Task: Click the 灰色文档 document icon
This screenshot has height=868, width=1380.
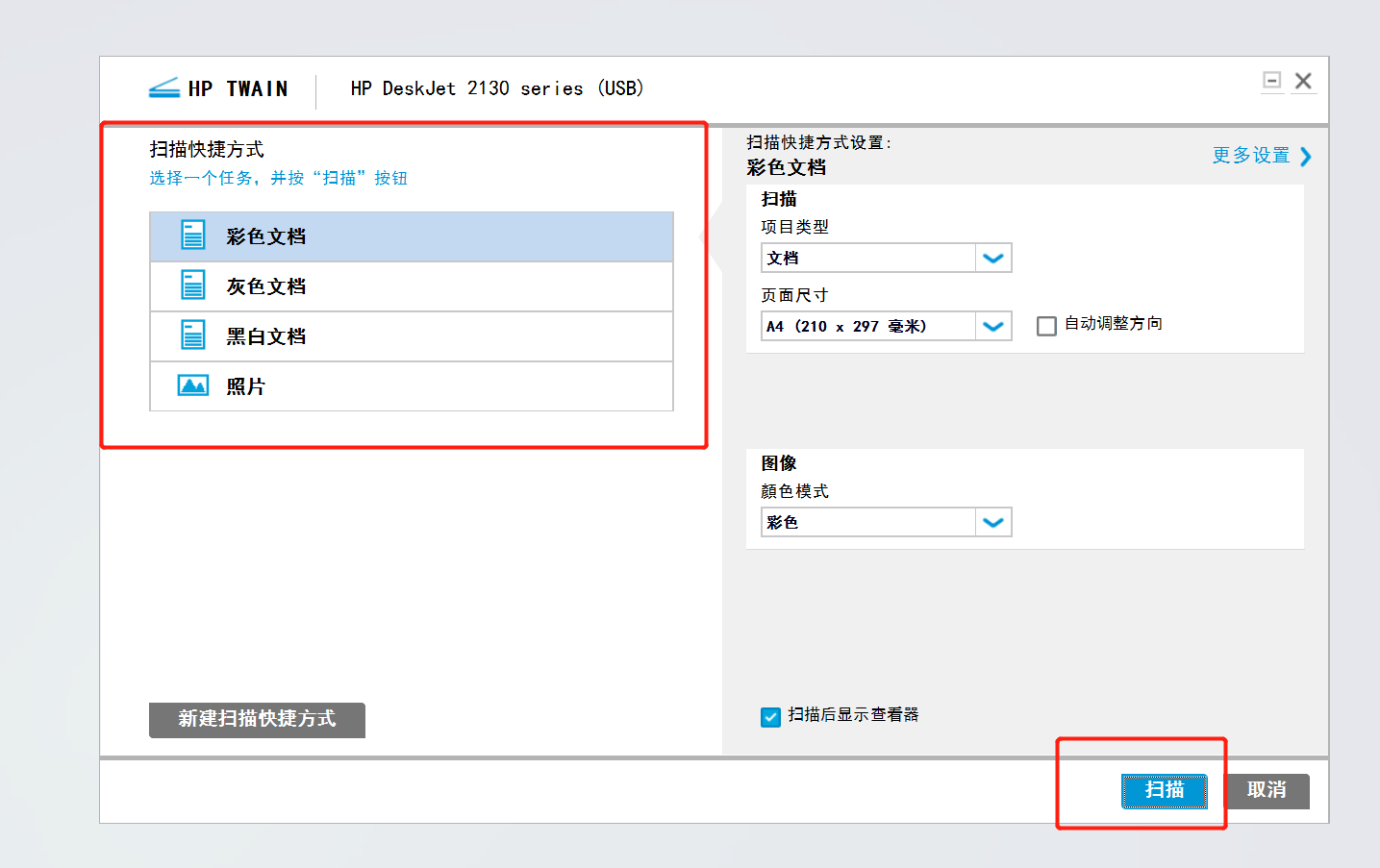Action: [193, 285]
